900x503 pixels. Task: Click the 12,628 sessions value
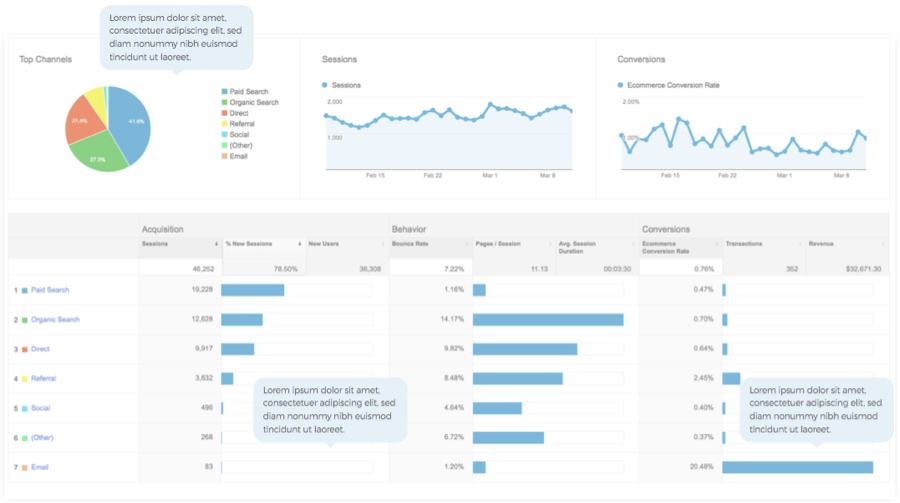pos(202,319)
